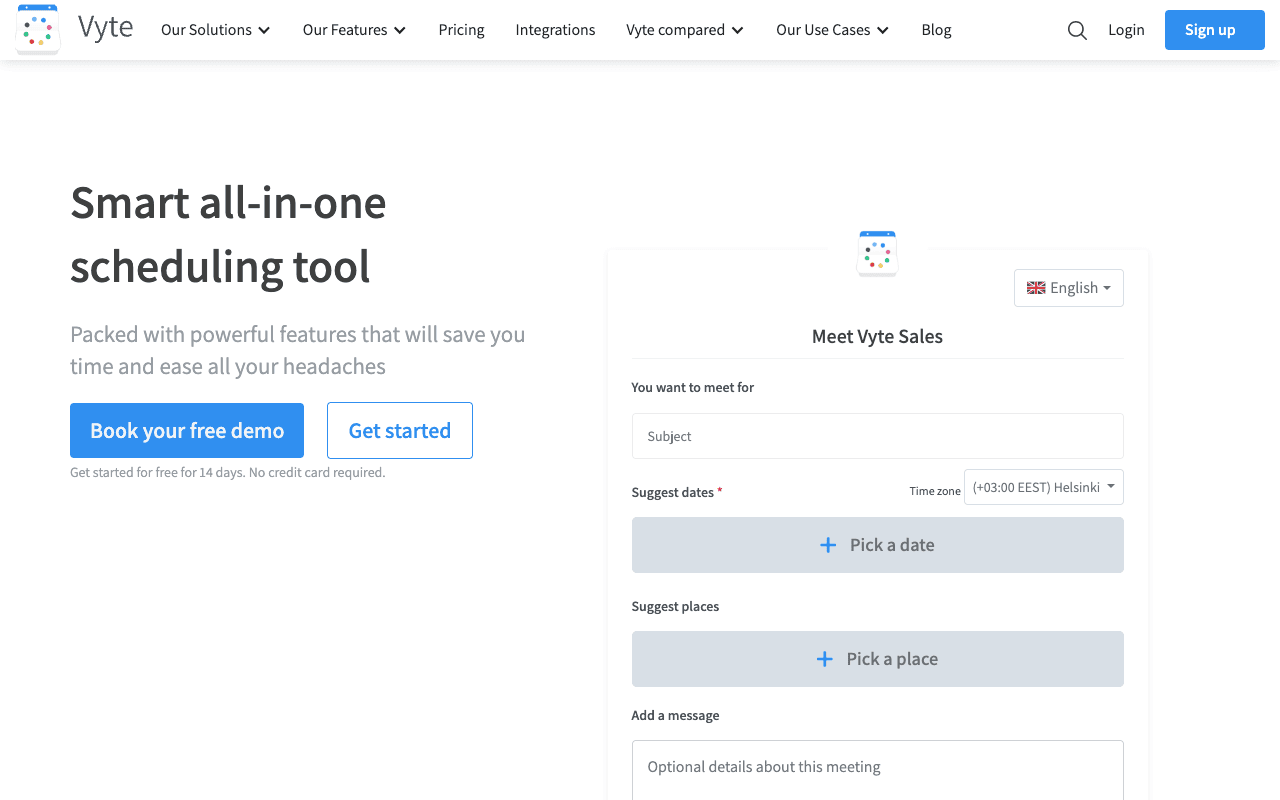Viewport: 1280px width, 800px height.
Task: Click the 'Suggest places' label
Action: [675, 606]
